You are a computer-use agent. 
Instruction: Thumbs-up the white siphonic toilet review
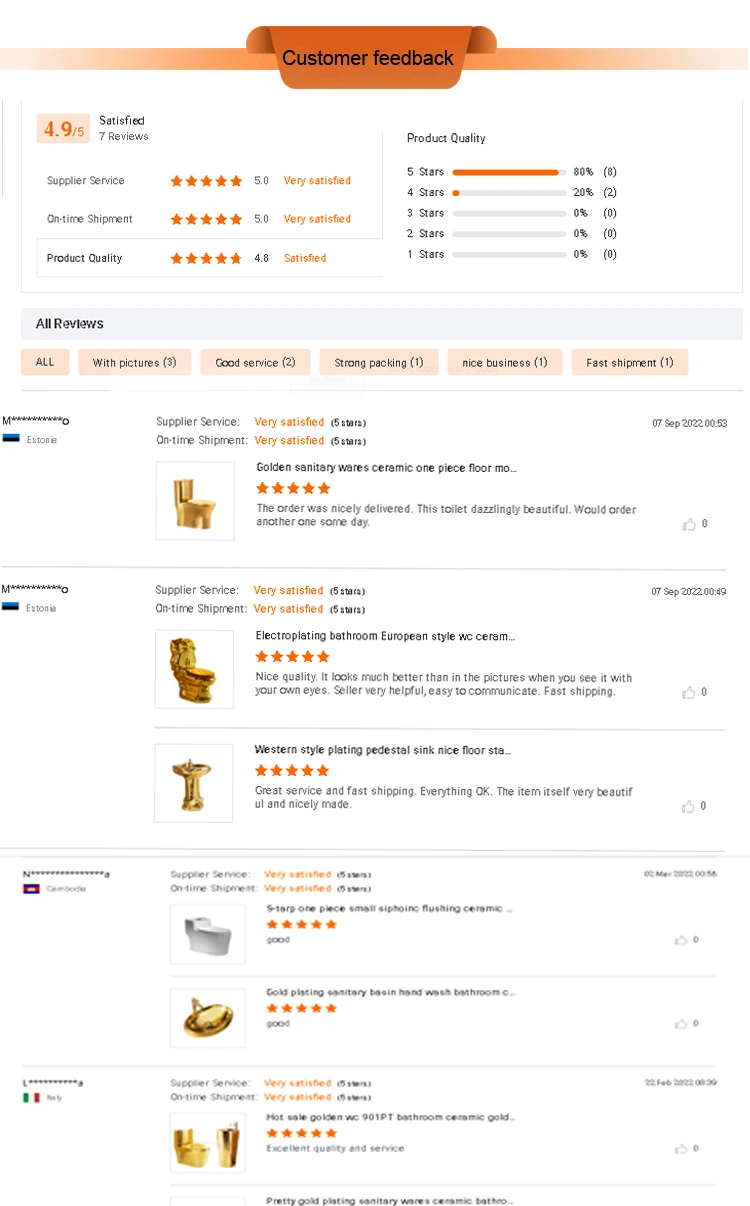pyautogui.click(x=681, y=940)
